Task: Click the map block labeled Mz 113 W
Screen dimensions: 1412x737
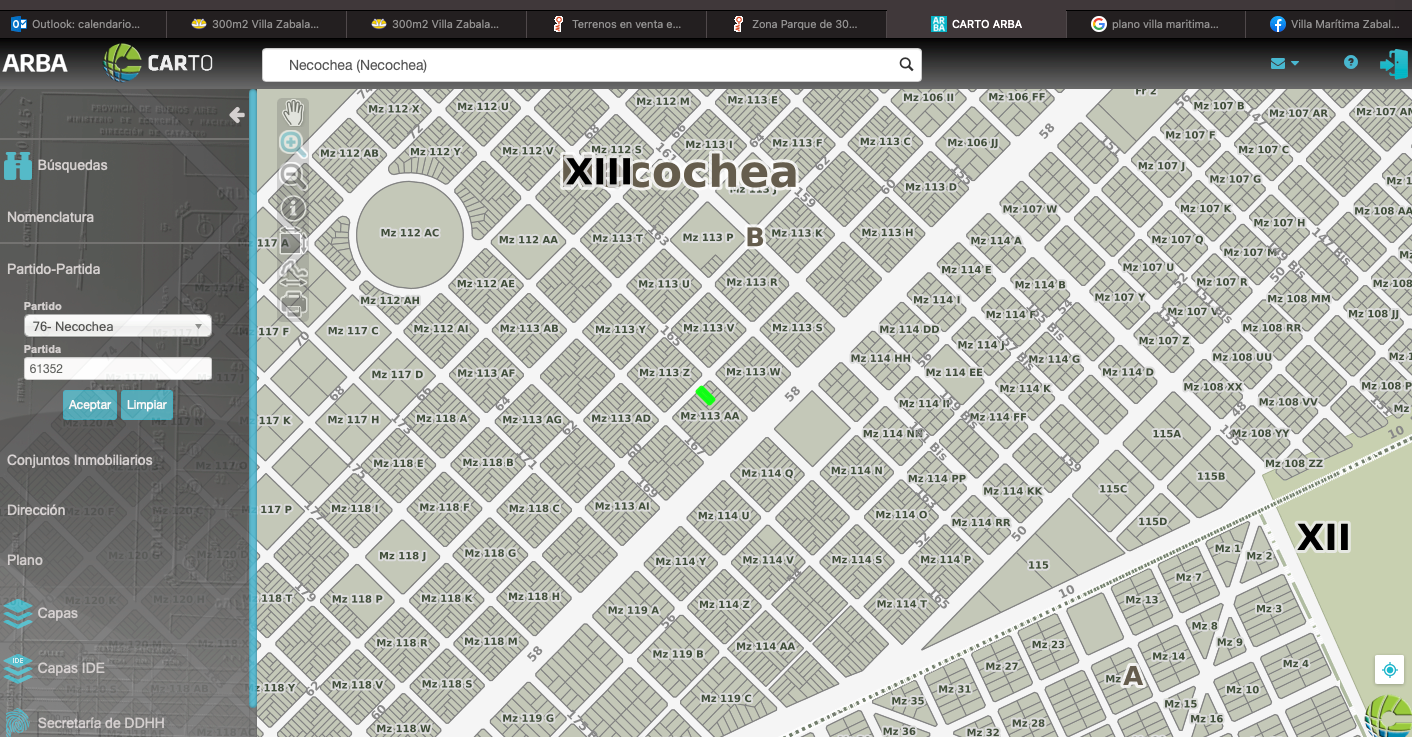Action: pyautogui.click(x=756, y=372)
